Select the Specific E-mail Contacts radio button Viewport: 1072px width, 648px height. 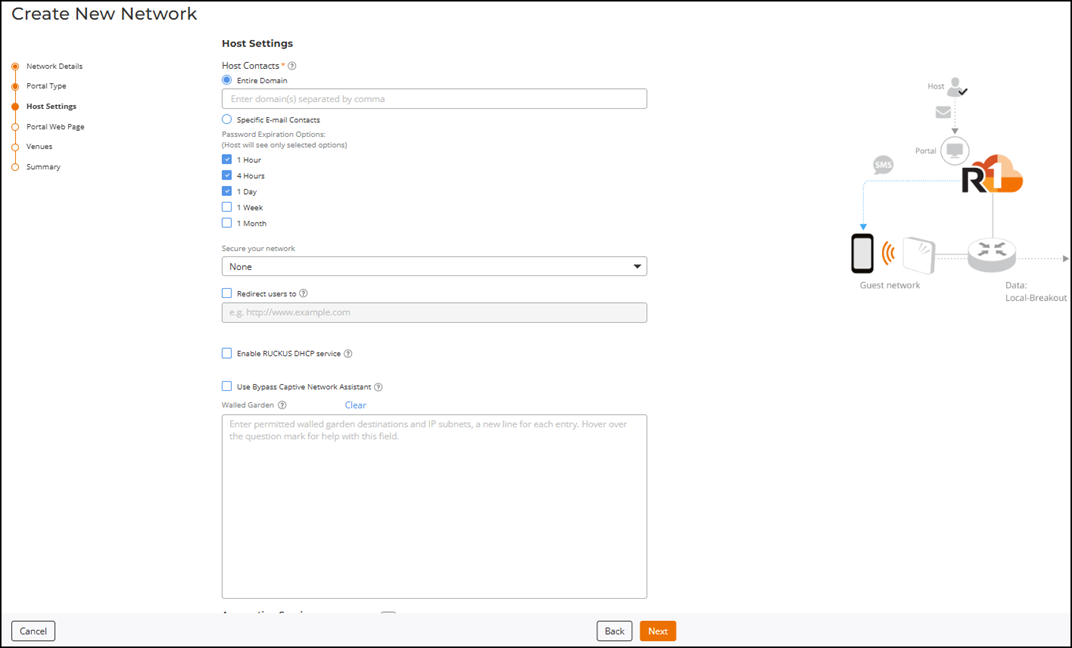click(x=227, y=120)
